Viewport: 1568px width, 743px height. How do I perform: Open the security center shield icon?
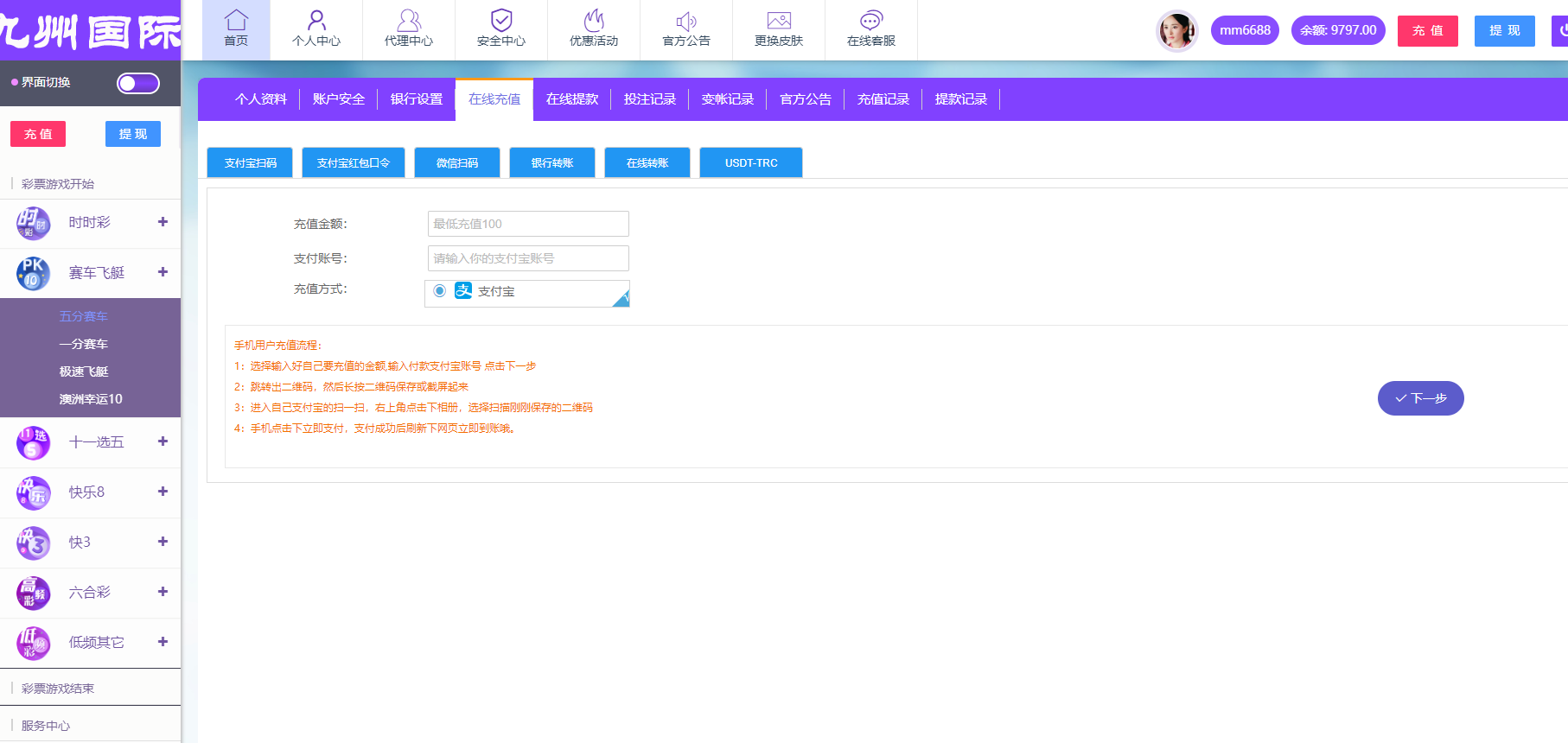point(501,21)
